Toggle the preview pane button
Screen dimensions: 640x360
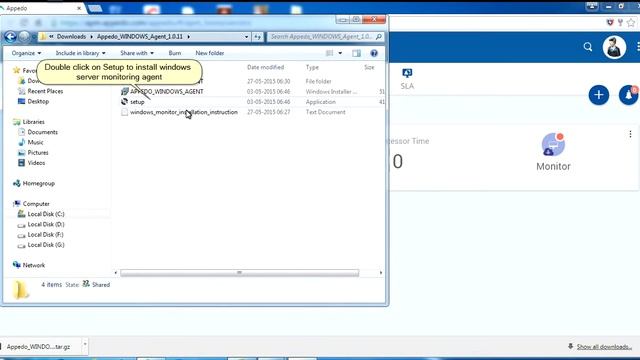[356, 53]
